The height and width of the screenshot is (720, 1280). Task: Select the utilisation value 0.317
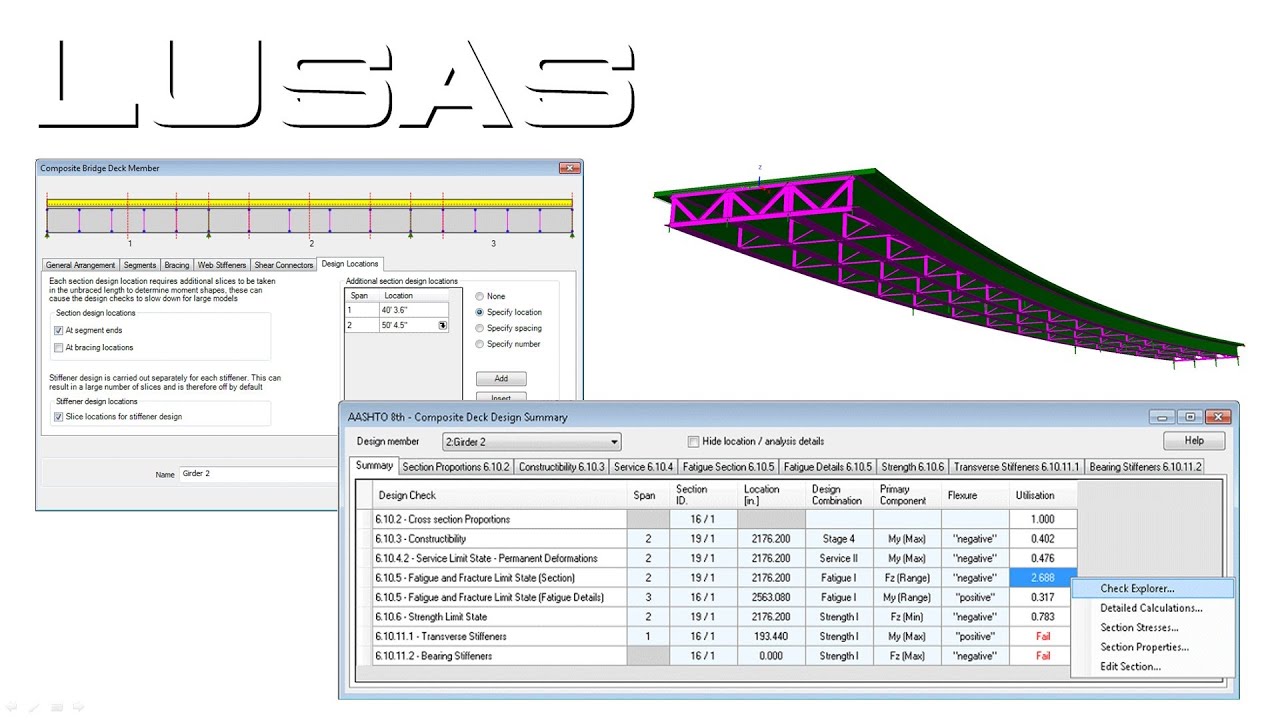[x=1043, y=597]
